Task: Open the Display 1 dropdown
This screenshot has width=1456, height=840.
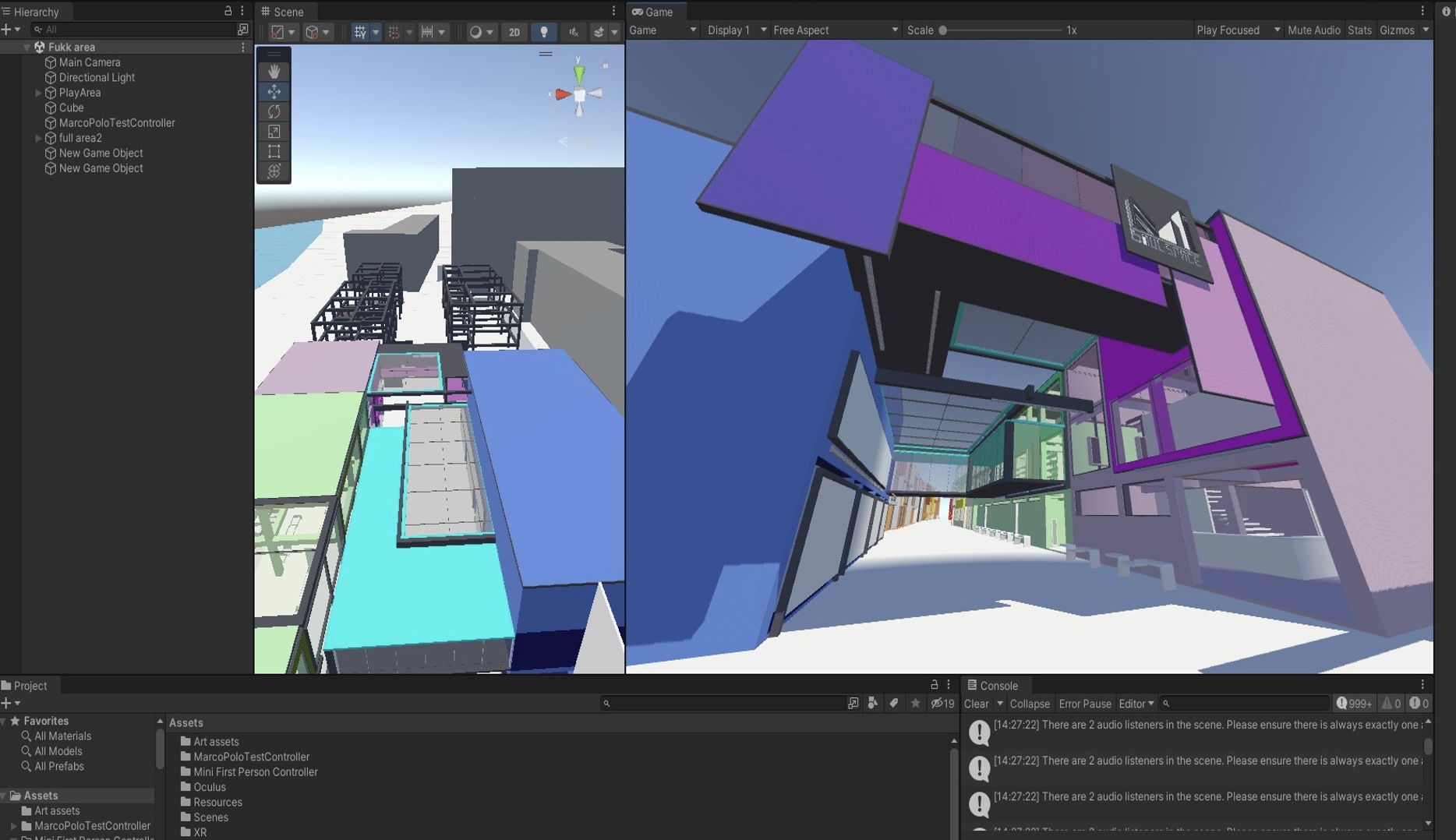Action: [x=736, y=30]
